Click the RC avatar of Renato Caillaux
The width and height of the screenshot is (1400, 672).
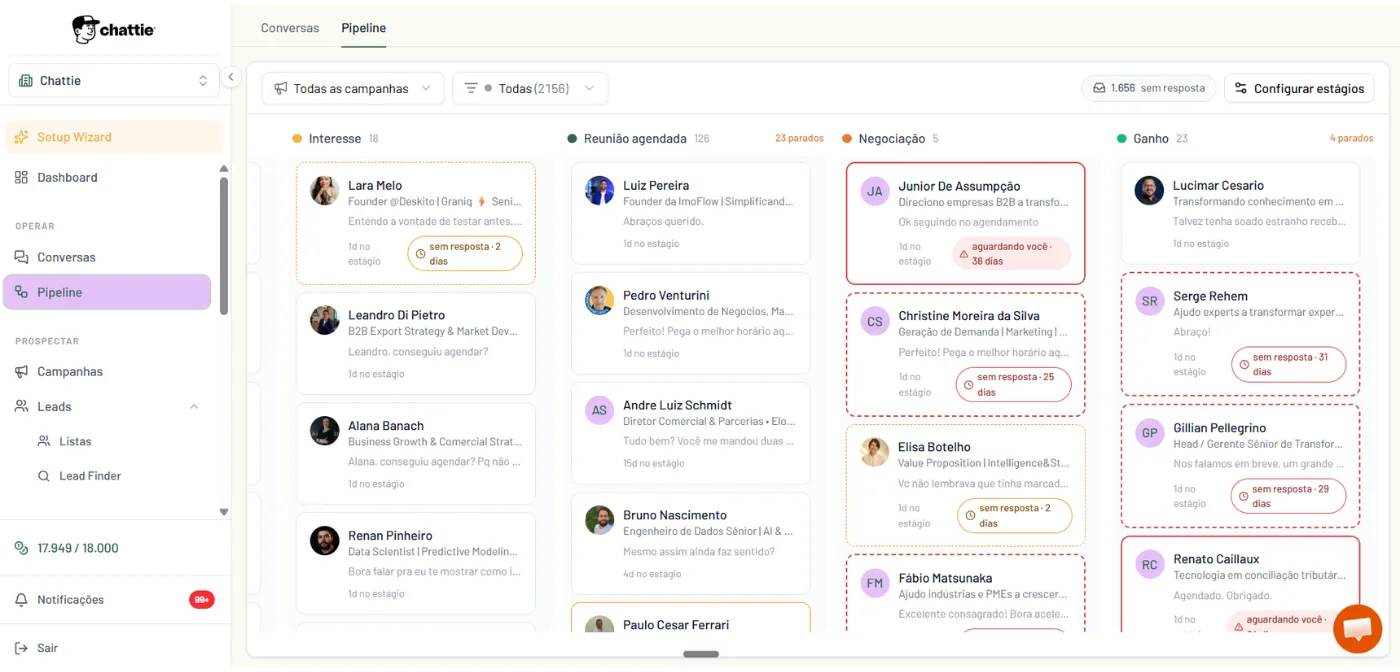coord(1150,564)
